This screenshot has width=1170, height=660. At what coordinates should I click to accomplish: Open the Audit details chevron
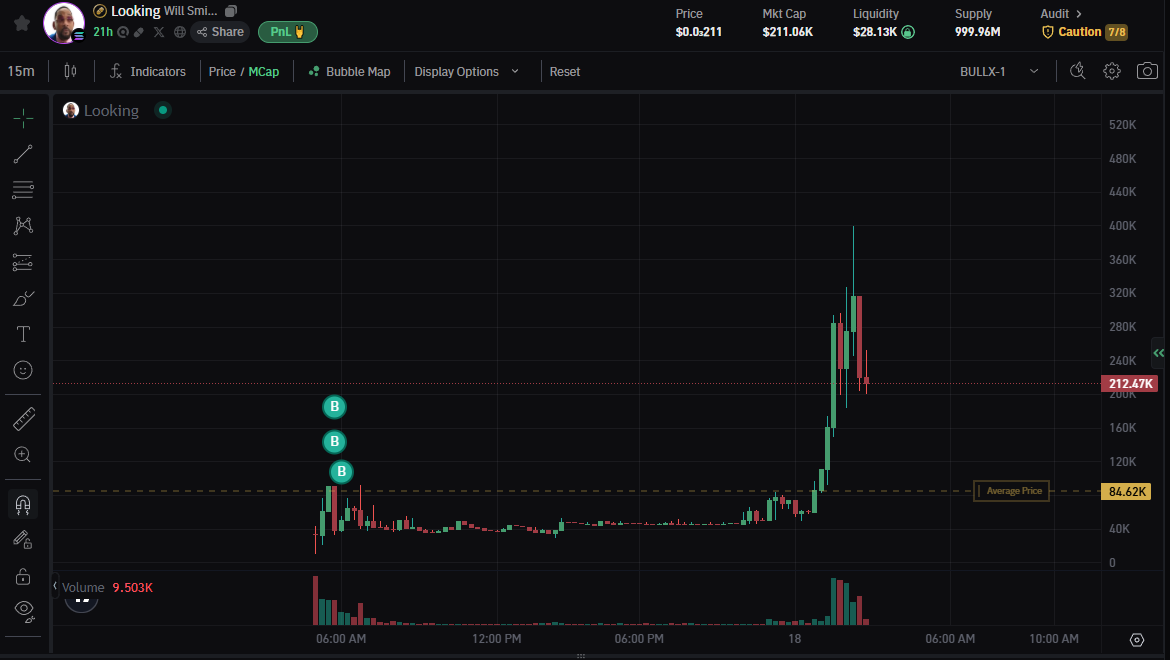[x=1078, y=13]
